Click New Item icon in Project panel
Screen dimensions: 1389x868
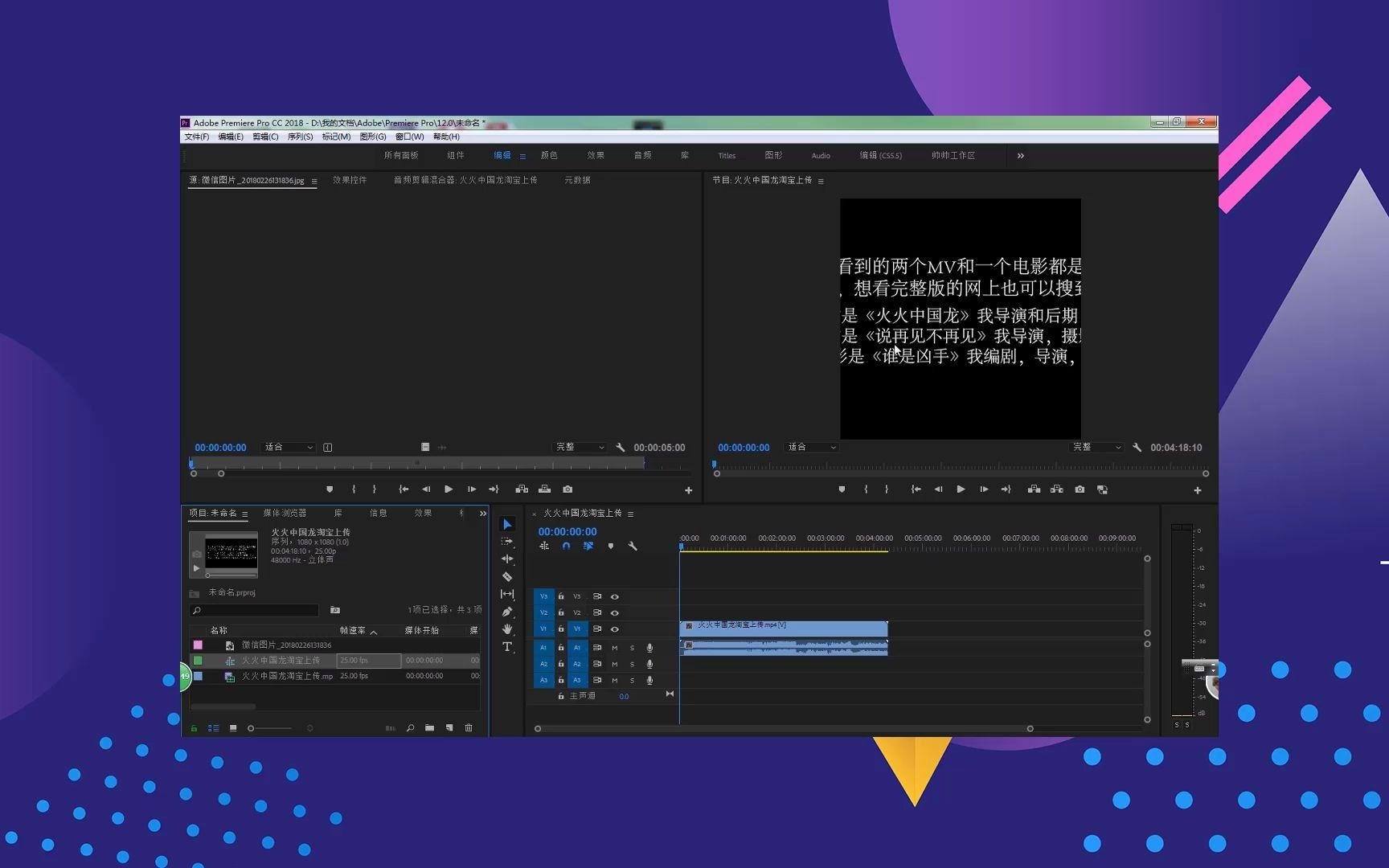click(x=449, y=728)
